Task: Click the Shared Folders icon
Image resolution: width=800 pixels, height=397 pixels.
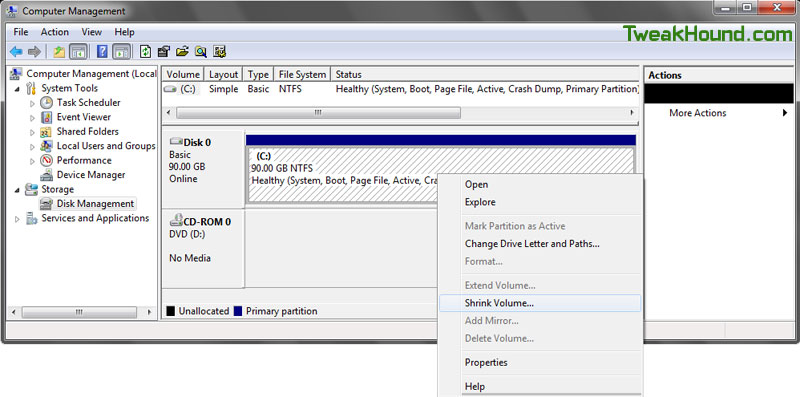Action: click(x=46, y=132)
